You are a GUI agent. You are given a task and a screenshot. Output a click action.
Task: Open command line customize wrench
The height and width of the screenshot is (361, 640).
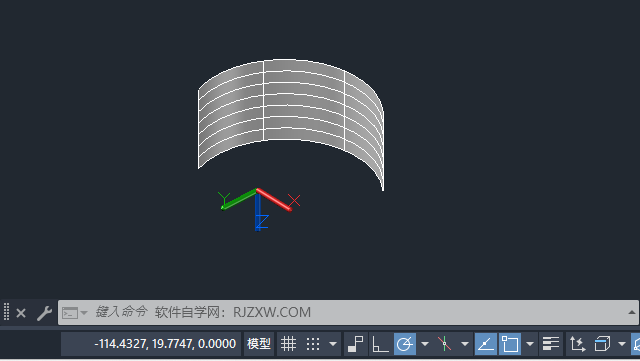tap(44, 313)
